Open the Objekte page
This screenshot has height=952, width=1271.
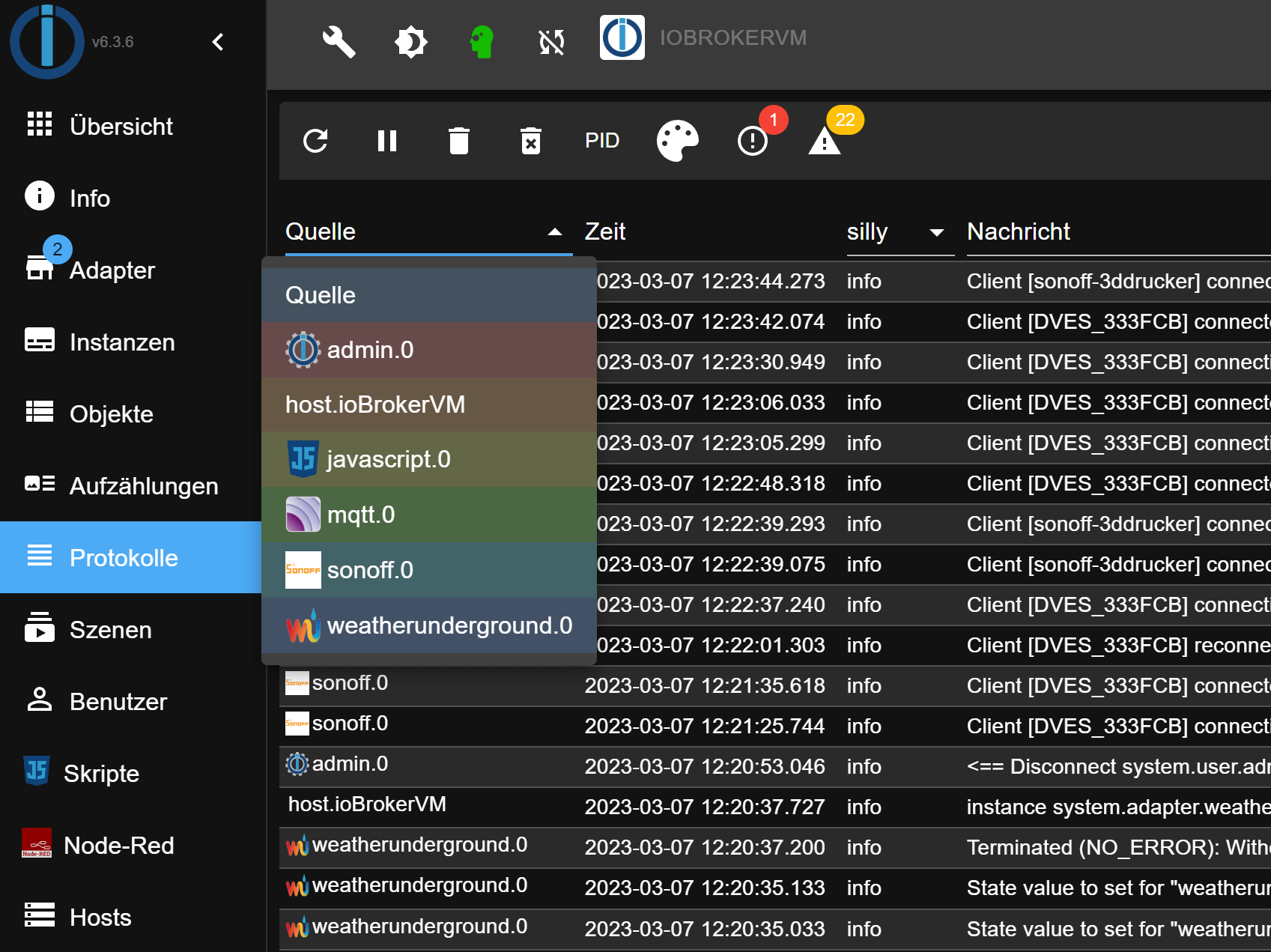point(131,413)
